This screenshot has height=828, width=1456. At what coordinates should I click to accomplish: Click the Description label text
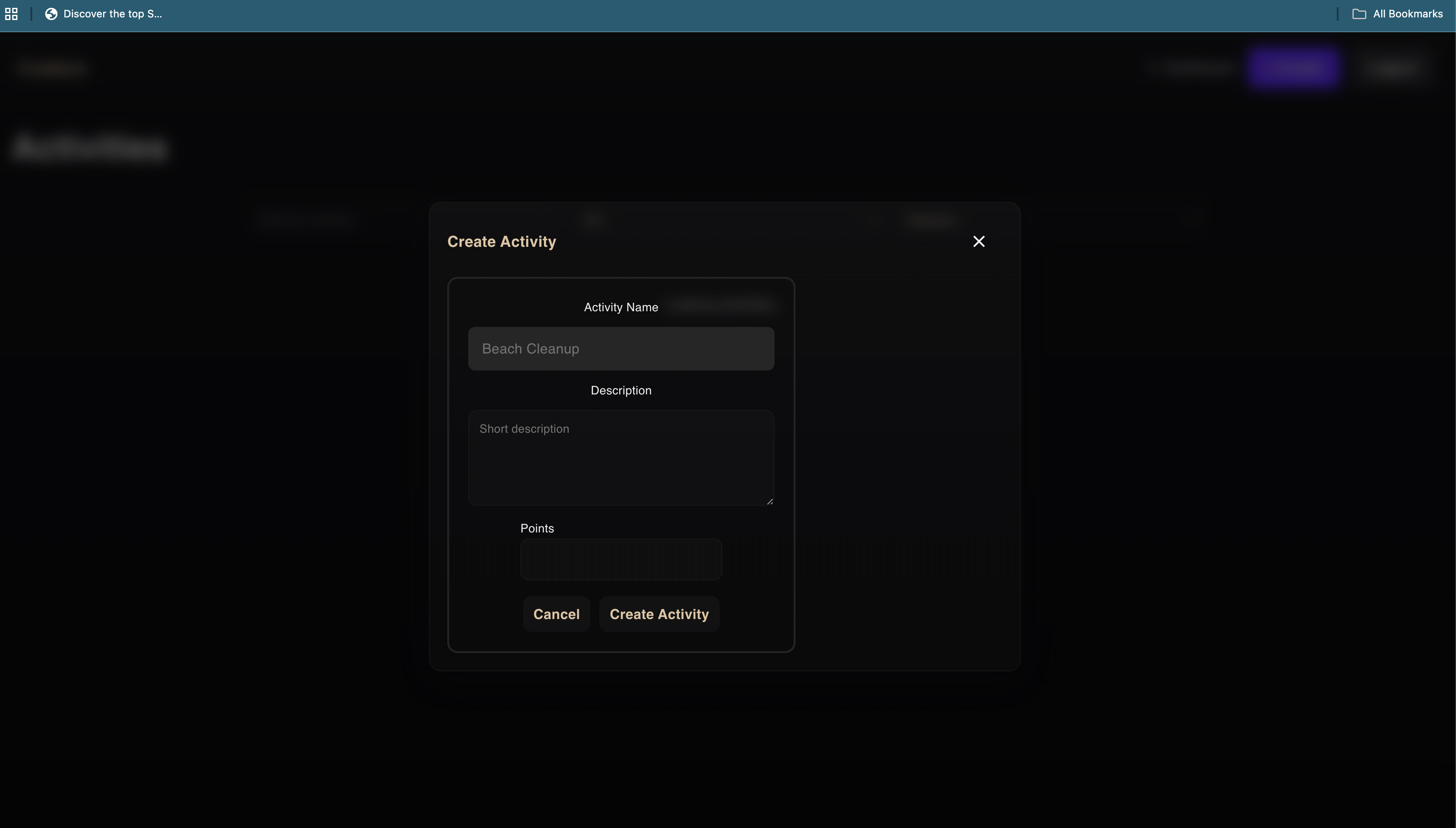[x=621, y=390]
